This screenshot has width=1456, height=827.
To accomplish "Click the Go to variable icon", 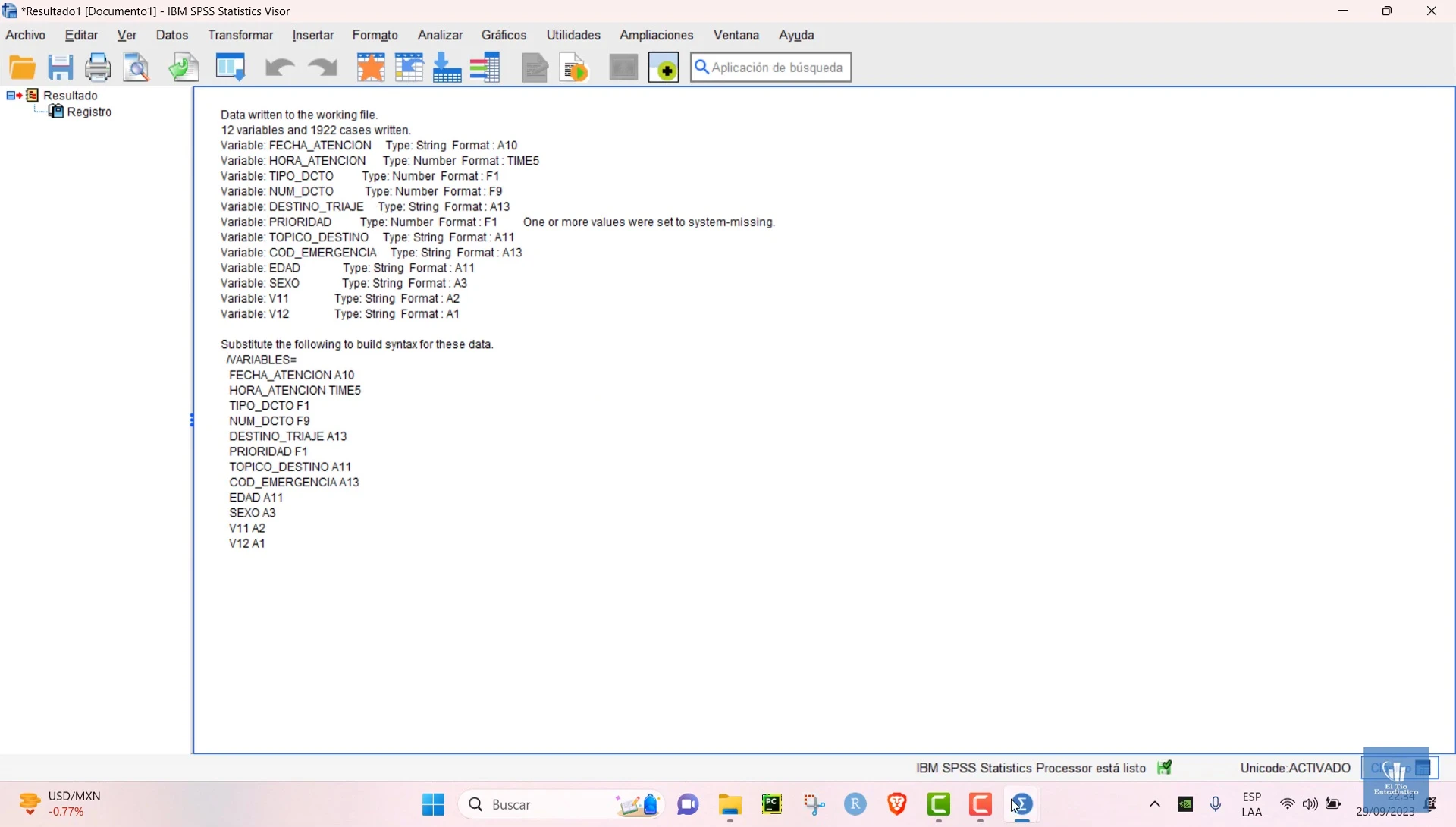I will (x=447, y=68).
